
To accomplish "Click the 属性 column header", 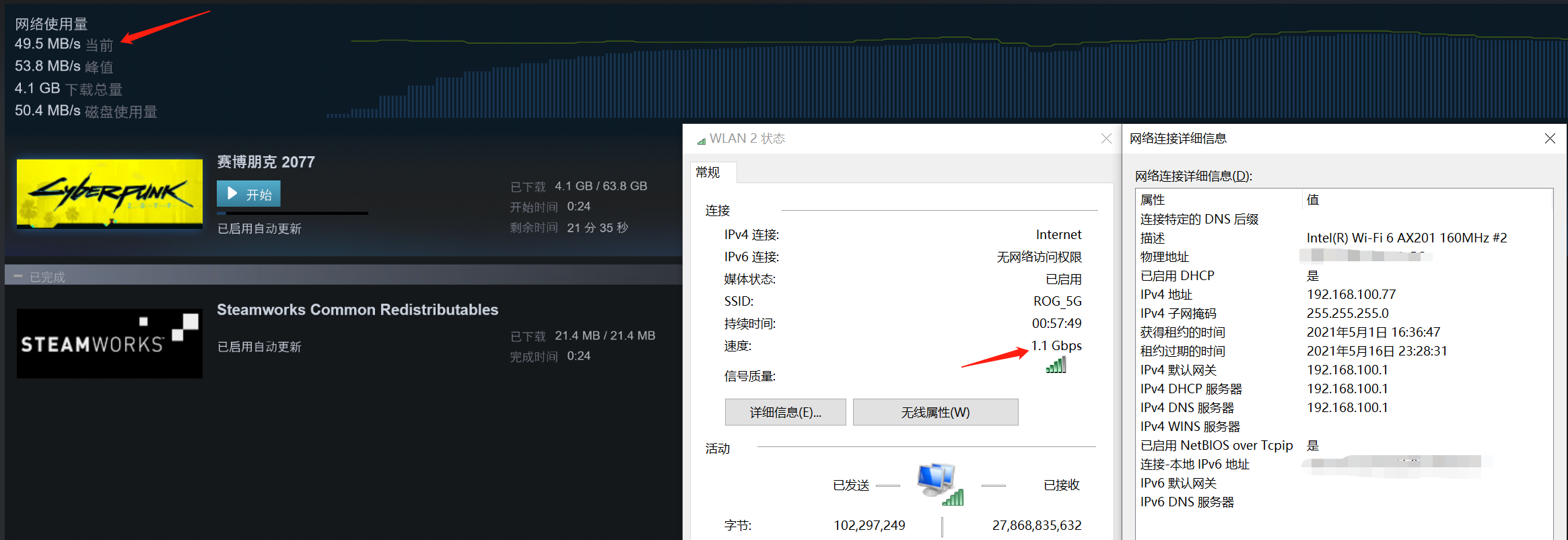I will tap(1153, 200).
